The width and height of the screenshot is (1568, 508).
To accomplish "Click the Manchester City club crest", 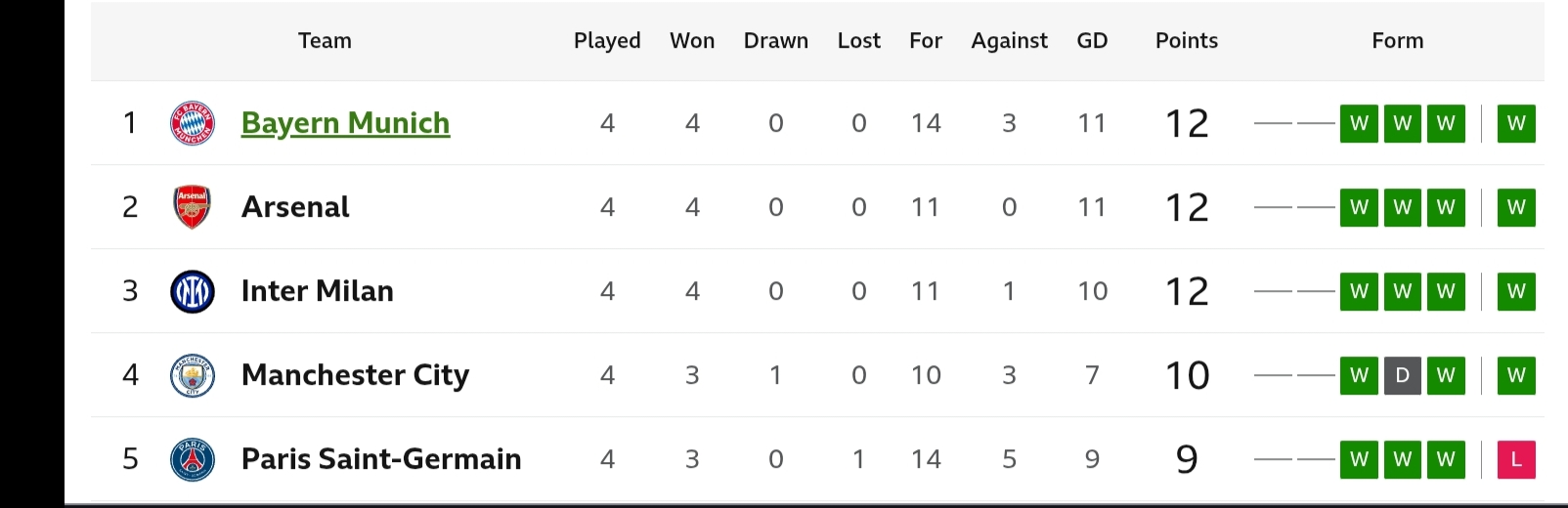I will coord(193,375).
